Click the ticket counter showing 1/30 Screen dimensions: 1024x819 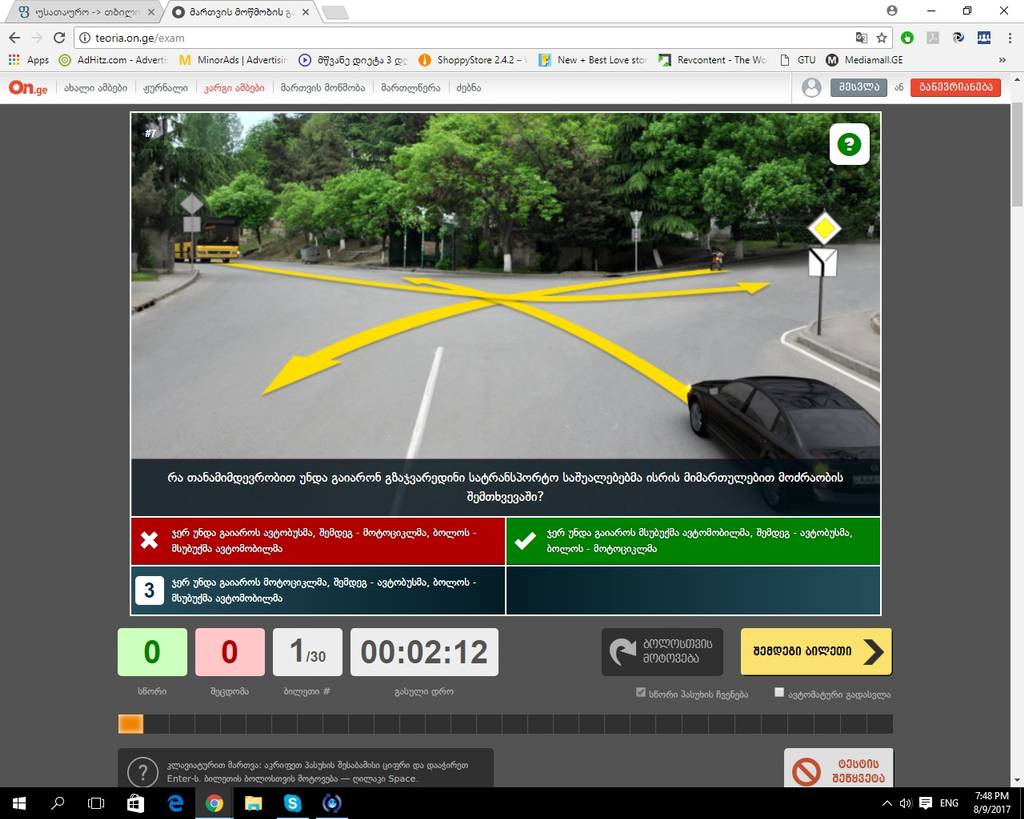coord(308,652)
